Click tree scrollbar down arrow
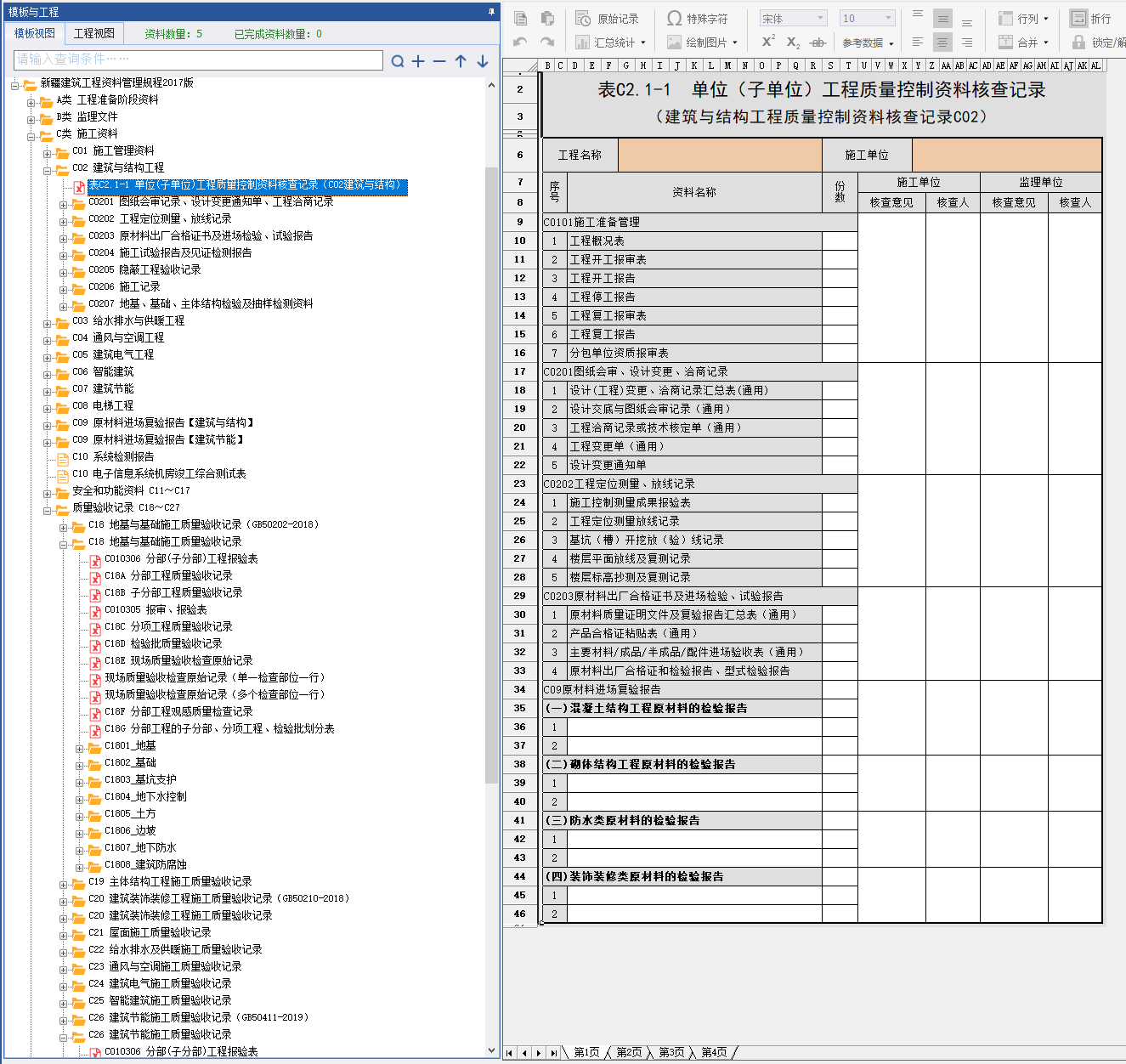Screen dimensions: 1126x1064 (x=491, y=1050)
